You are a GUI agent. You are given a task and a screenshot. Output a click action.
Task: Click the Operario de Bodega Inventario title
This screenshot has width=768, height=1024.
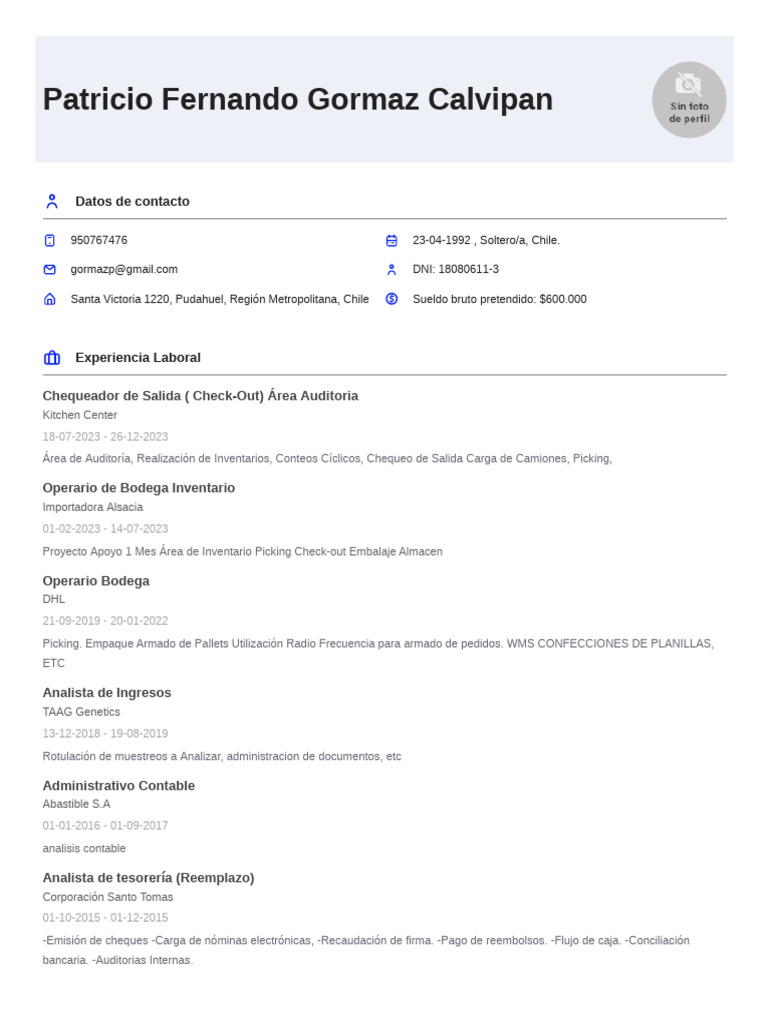tap(139, 488)
